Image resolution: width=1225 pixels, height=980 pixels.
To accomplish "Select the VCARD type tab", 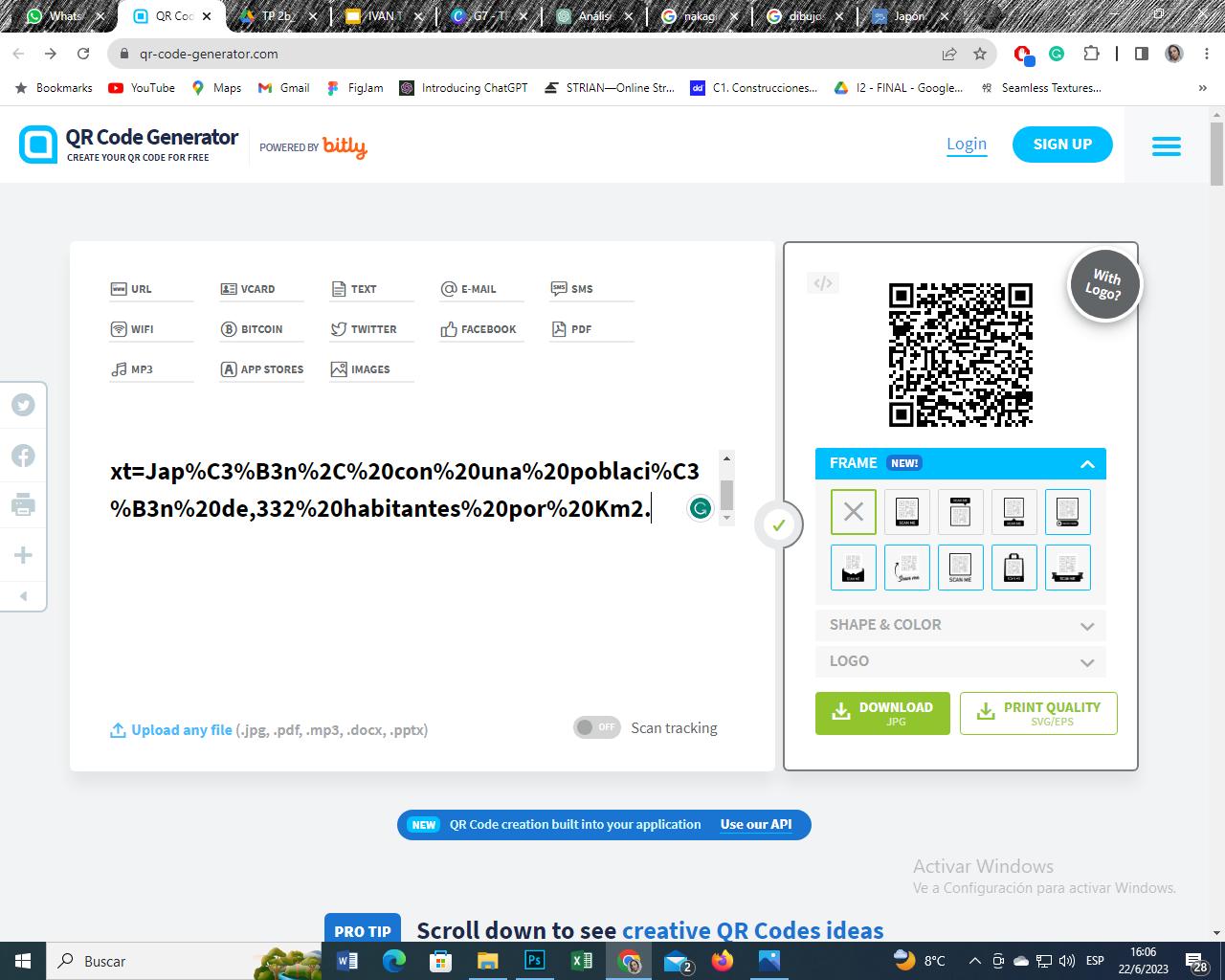I will pos(261,289).
